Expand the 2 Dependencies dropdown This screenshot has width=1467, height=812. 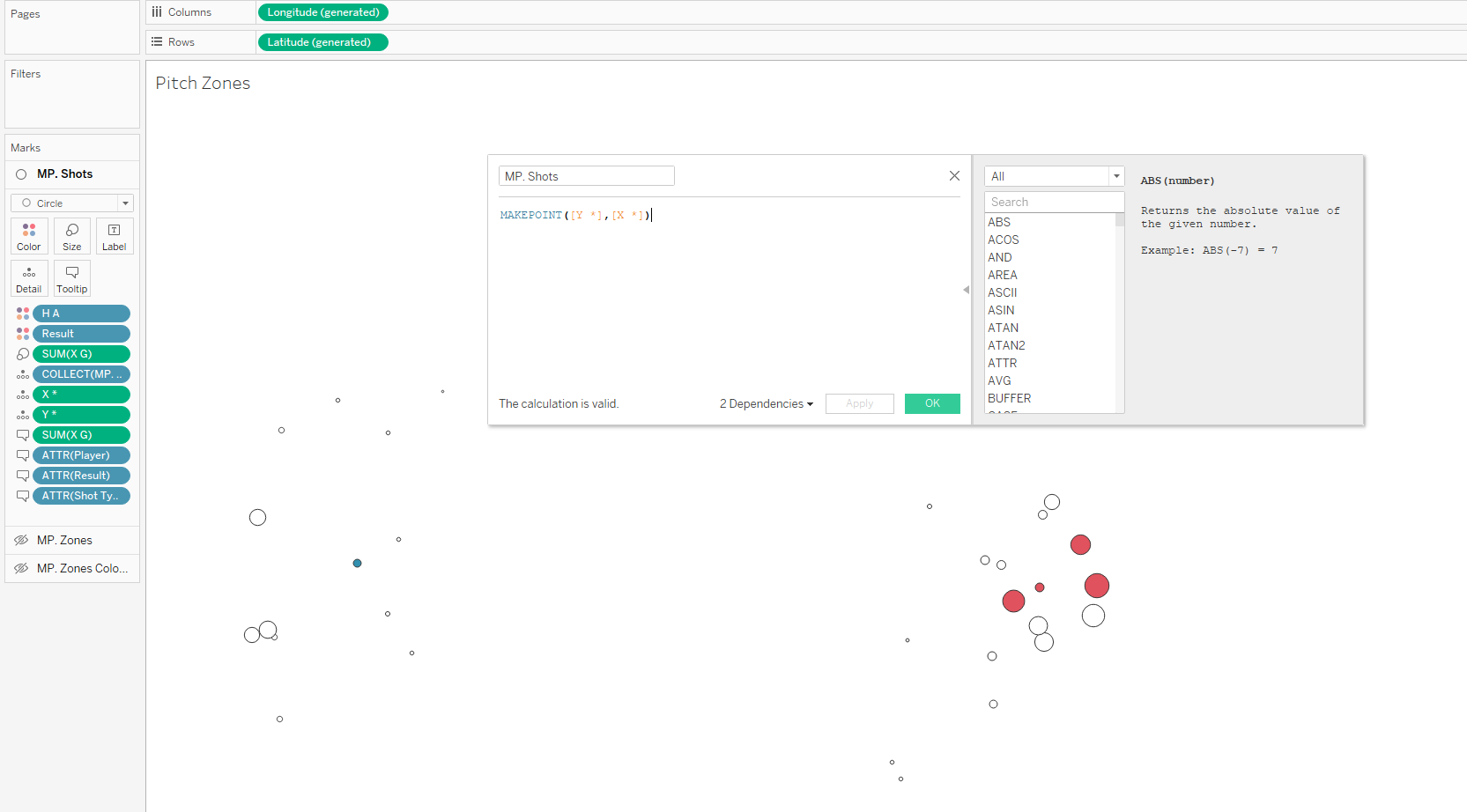tap(766, 403)
